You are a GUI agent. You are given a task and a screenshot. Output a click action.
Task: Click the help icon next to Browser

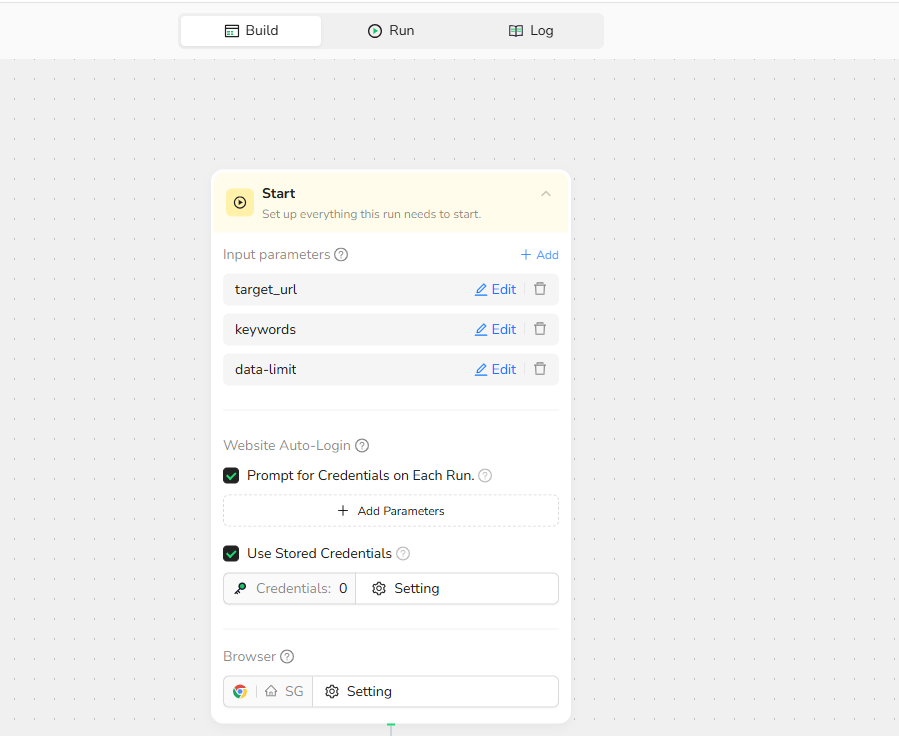point(287,657)
